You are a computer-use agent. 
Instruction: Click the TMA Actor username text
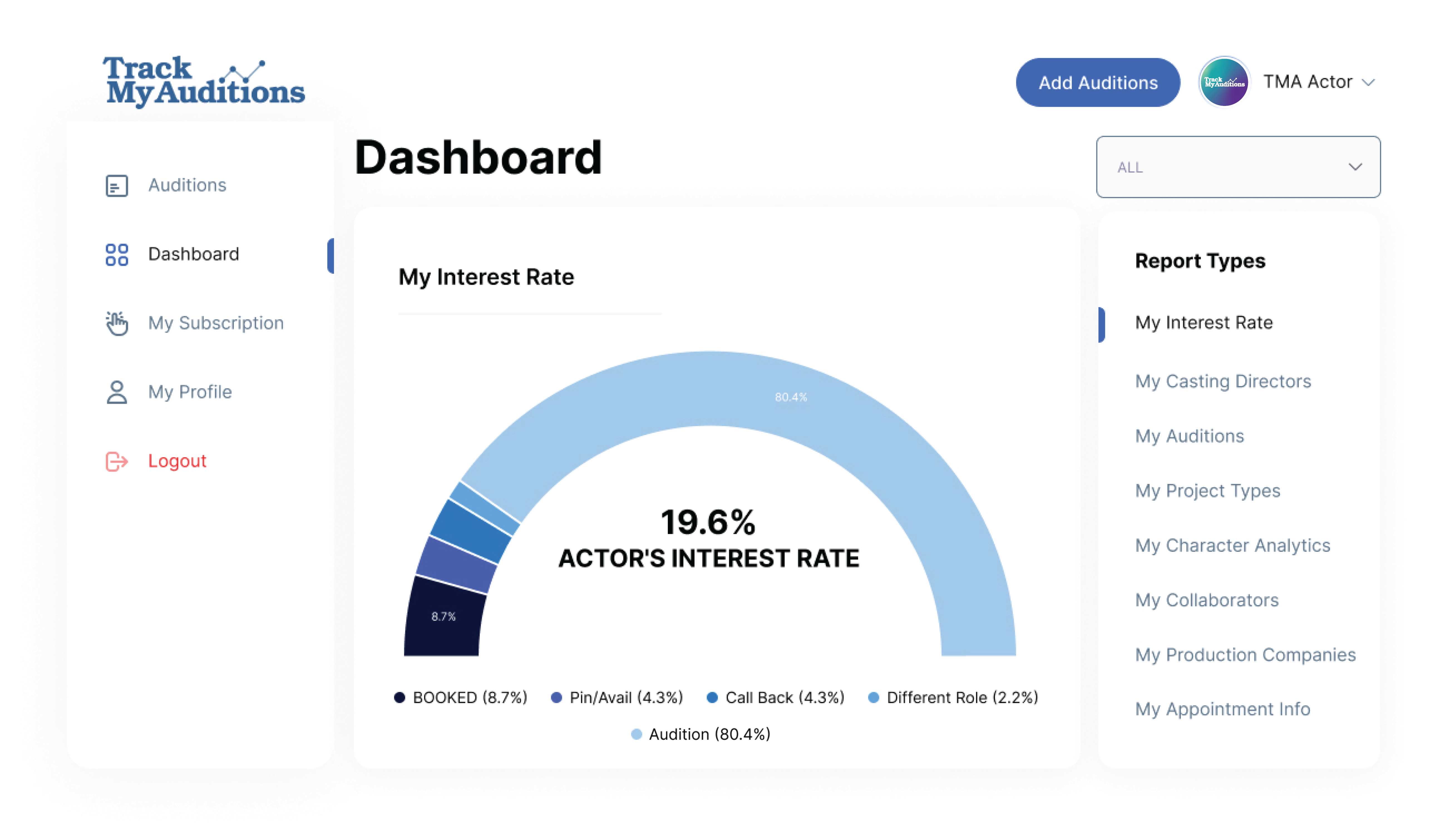pos(1307,82)
